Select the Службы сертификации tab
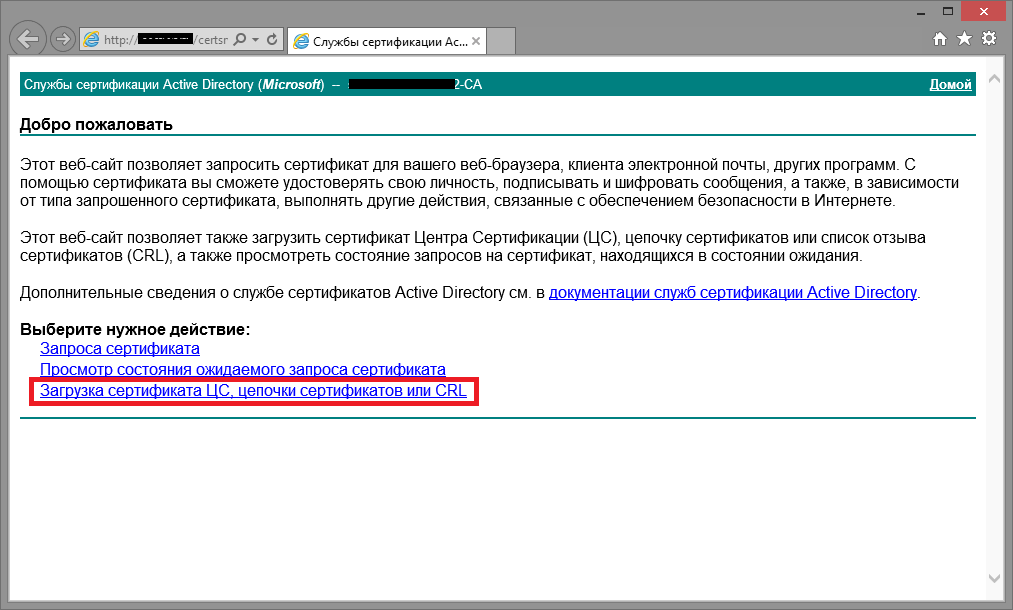Screen dimensions: 1013x610 (x=386, y=41)
